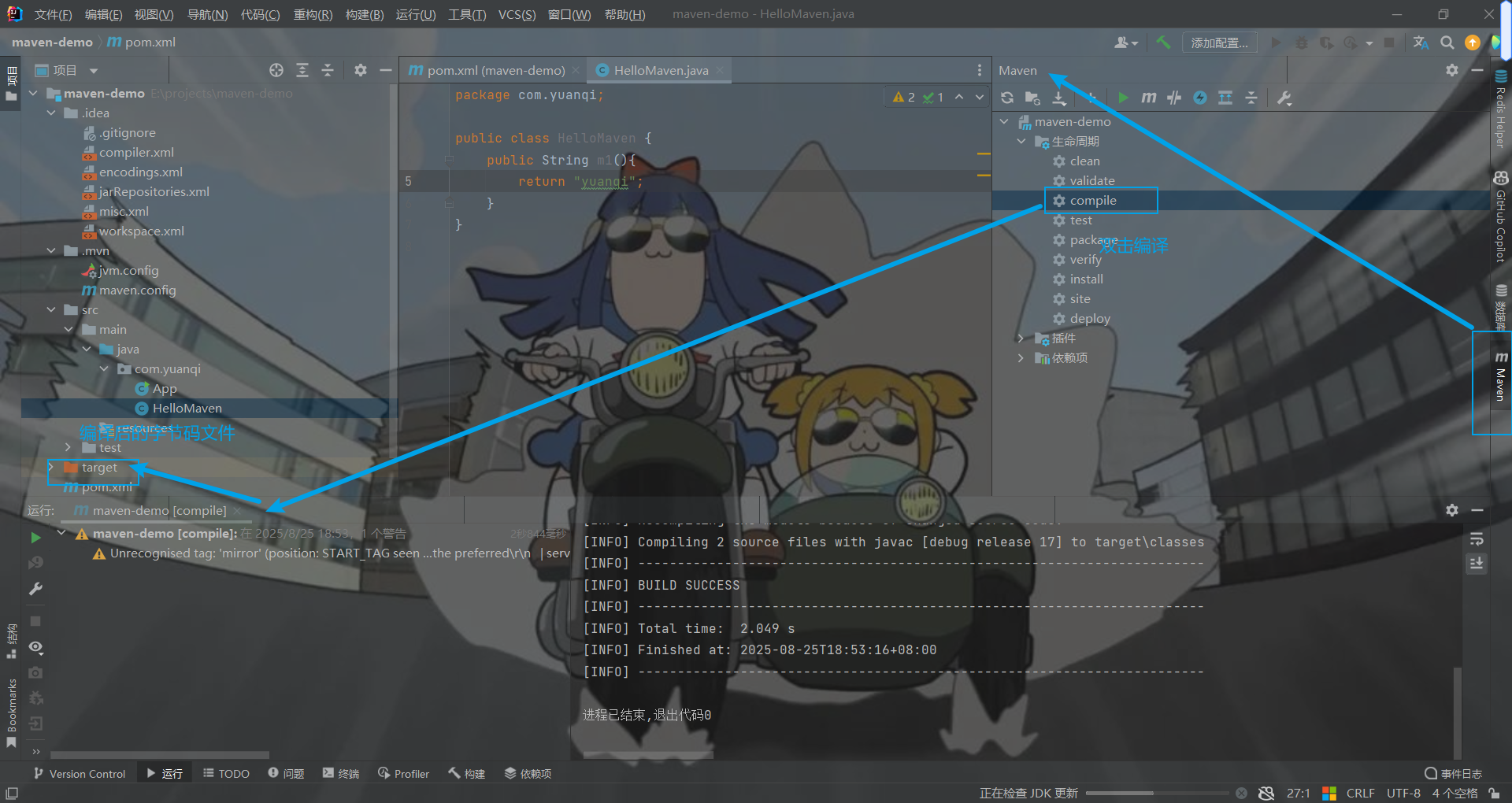Viewport: 1512px width, 803px height.
Task: Select App class in project tree
Action: pyautogui.click(x=156, y=388)
